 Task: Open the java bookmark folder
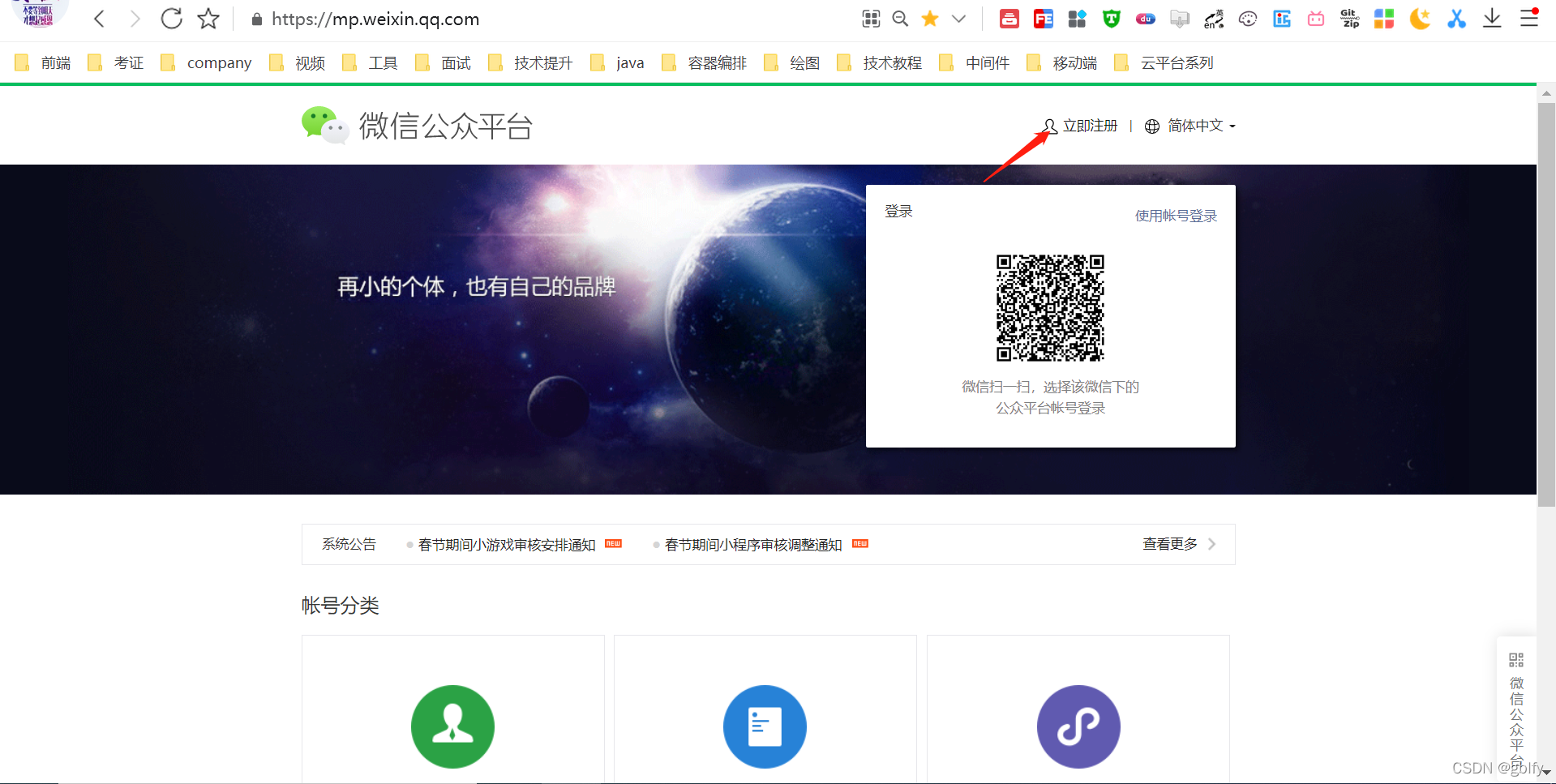coord(617,62)
